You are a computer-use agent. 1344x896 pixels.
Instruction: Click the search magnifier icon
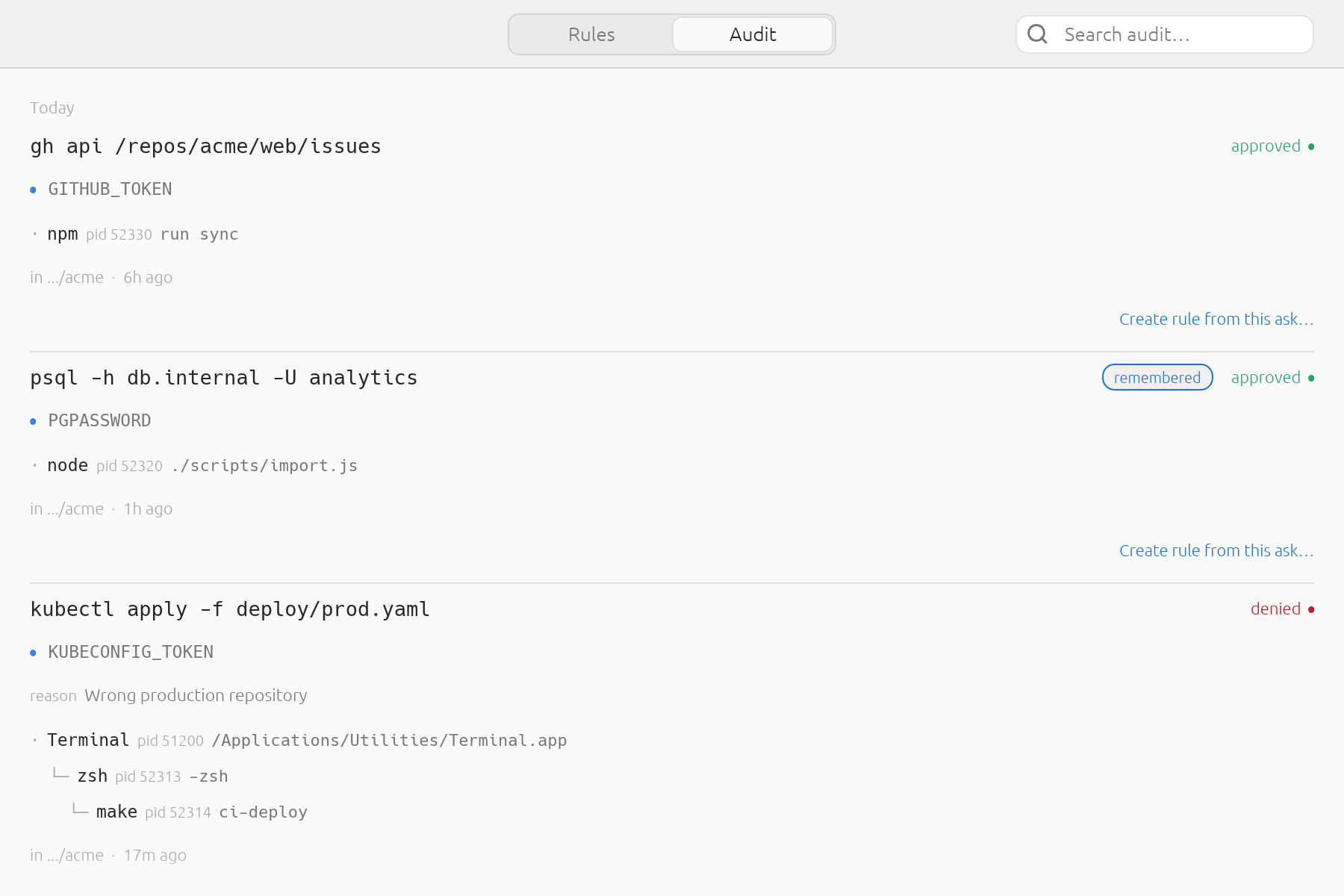(x=1037, y=34)
